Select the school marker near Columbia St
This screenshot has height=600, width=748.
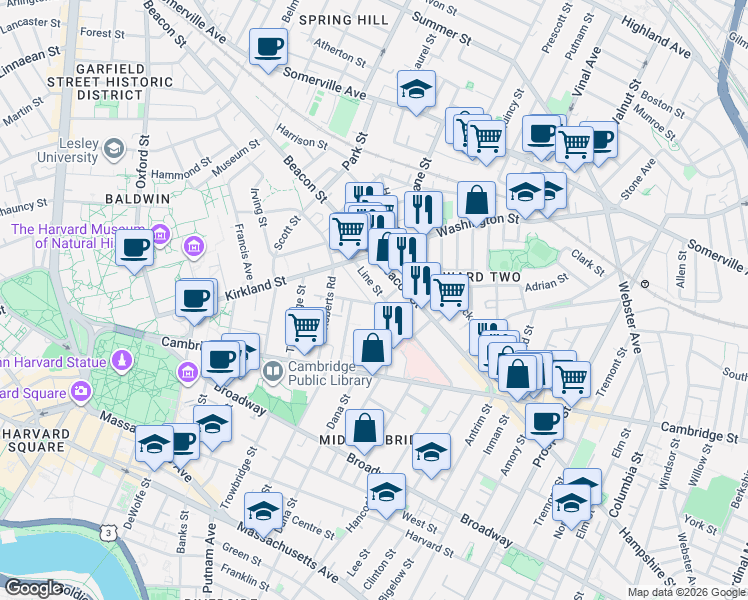571,505
